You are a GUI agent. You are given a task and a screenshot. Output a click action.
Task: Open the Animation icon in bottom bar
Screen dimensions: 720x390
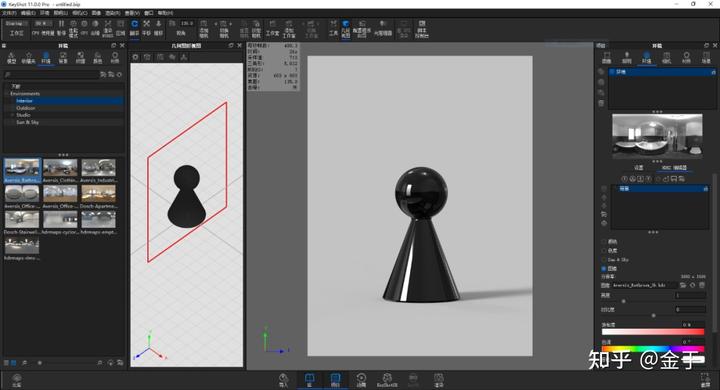(361, 380)
